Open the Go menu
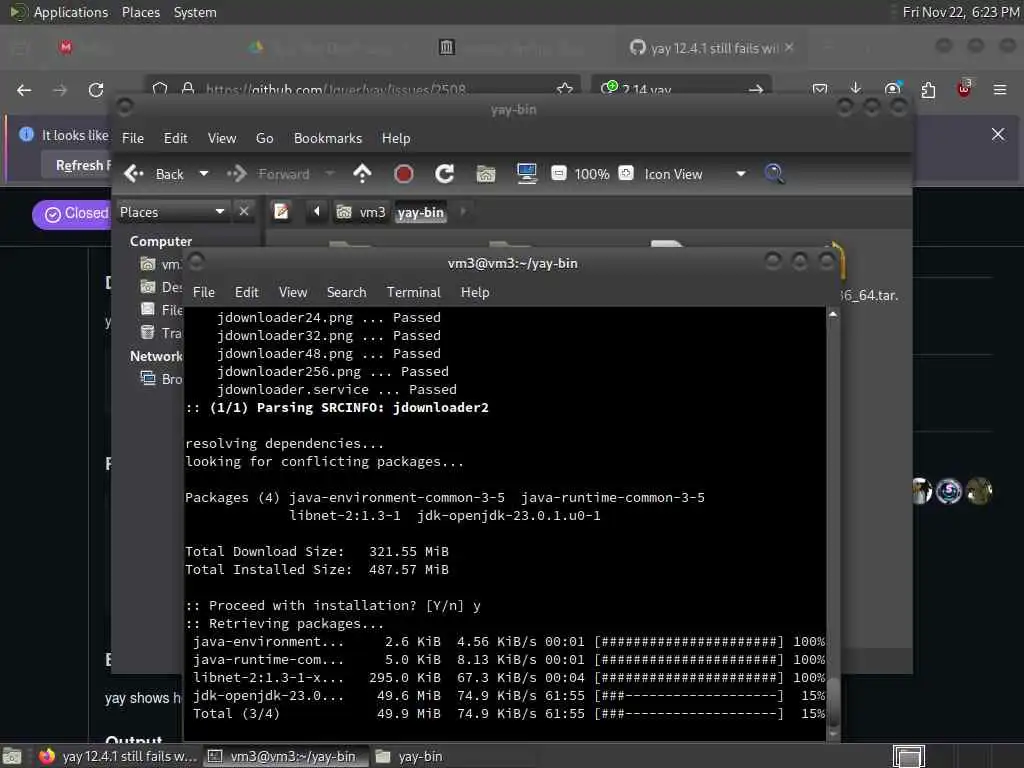1024x768 pixels. (264, 138)
